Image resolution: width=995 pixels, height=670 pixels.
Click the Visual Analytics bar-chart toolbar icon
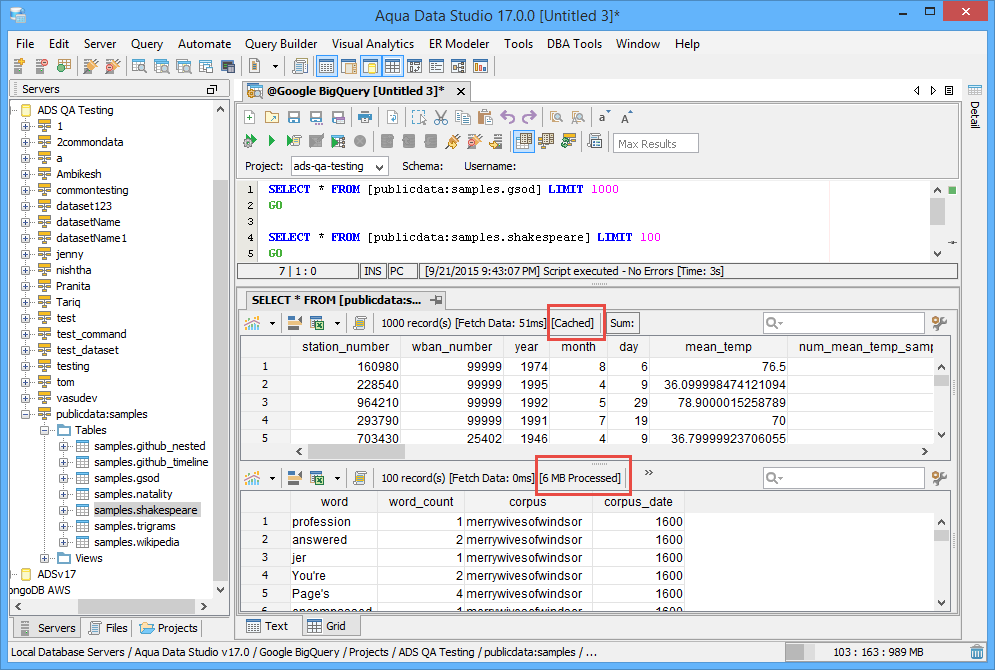[480, 66]
